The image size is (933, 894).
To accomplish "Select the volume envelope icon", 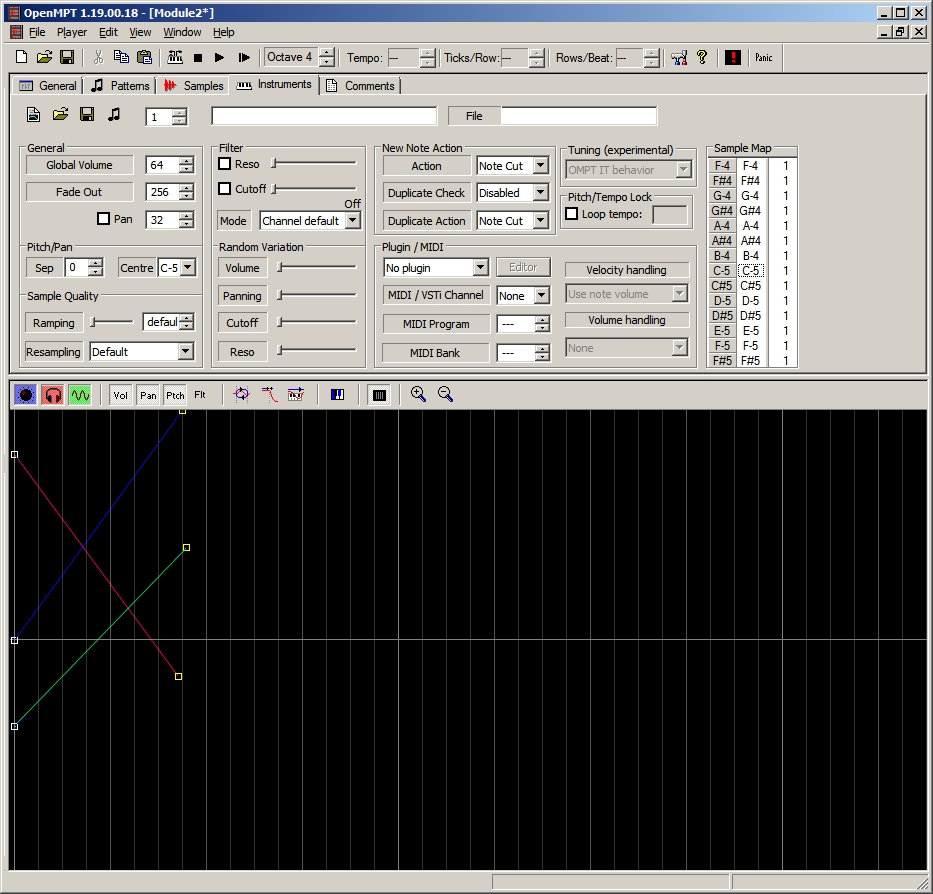I will (x=26, y=395).
